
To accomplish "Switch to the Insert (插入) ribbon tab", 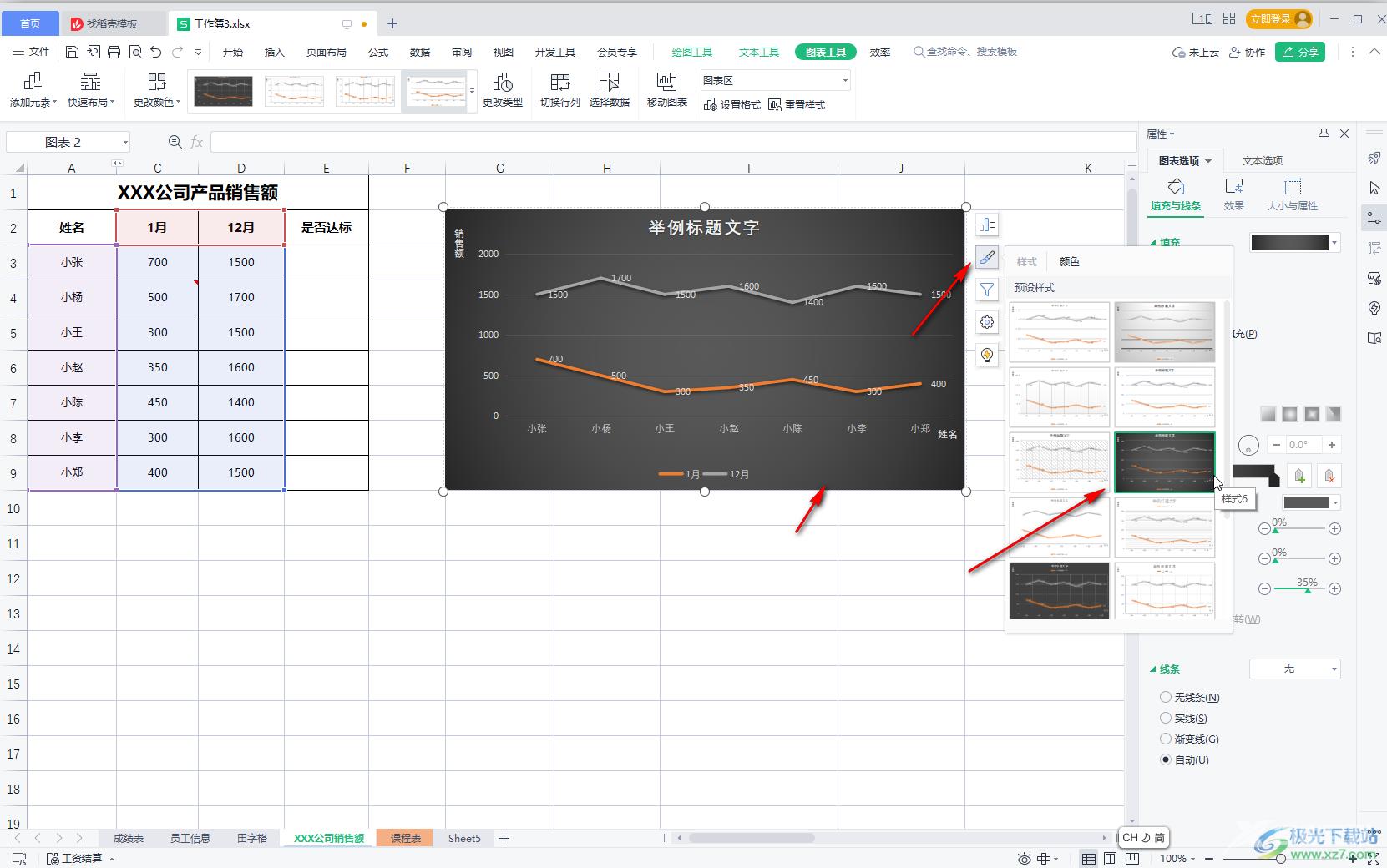I will [x=275, y=52].
